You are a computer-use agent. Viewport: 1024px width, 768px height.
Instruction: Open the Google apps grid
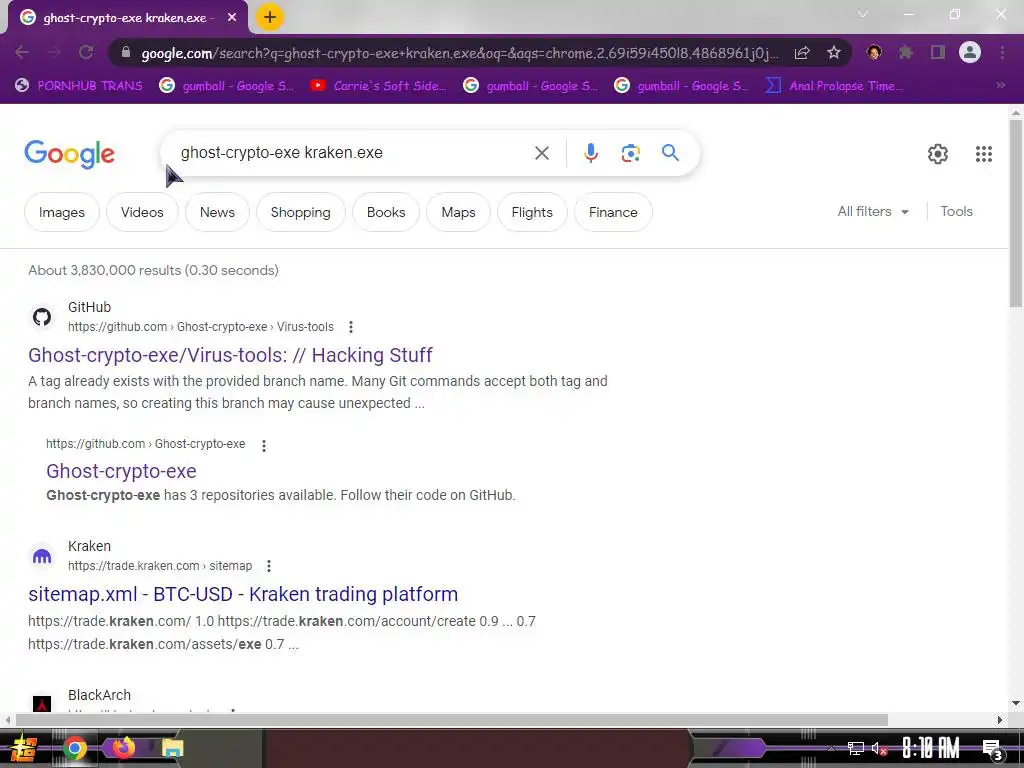(x=984, y=154)
